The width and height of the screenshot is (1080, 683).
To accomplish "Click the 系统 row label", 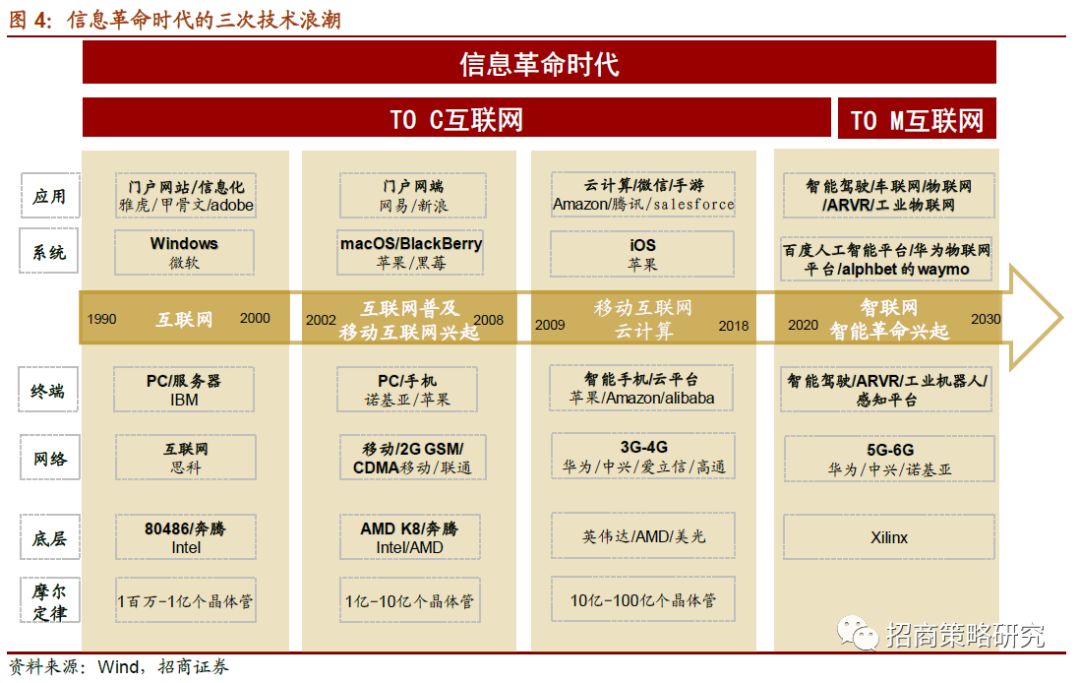I will (48, 252).
